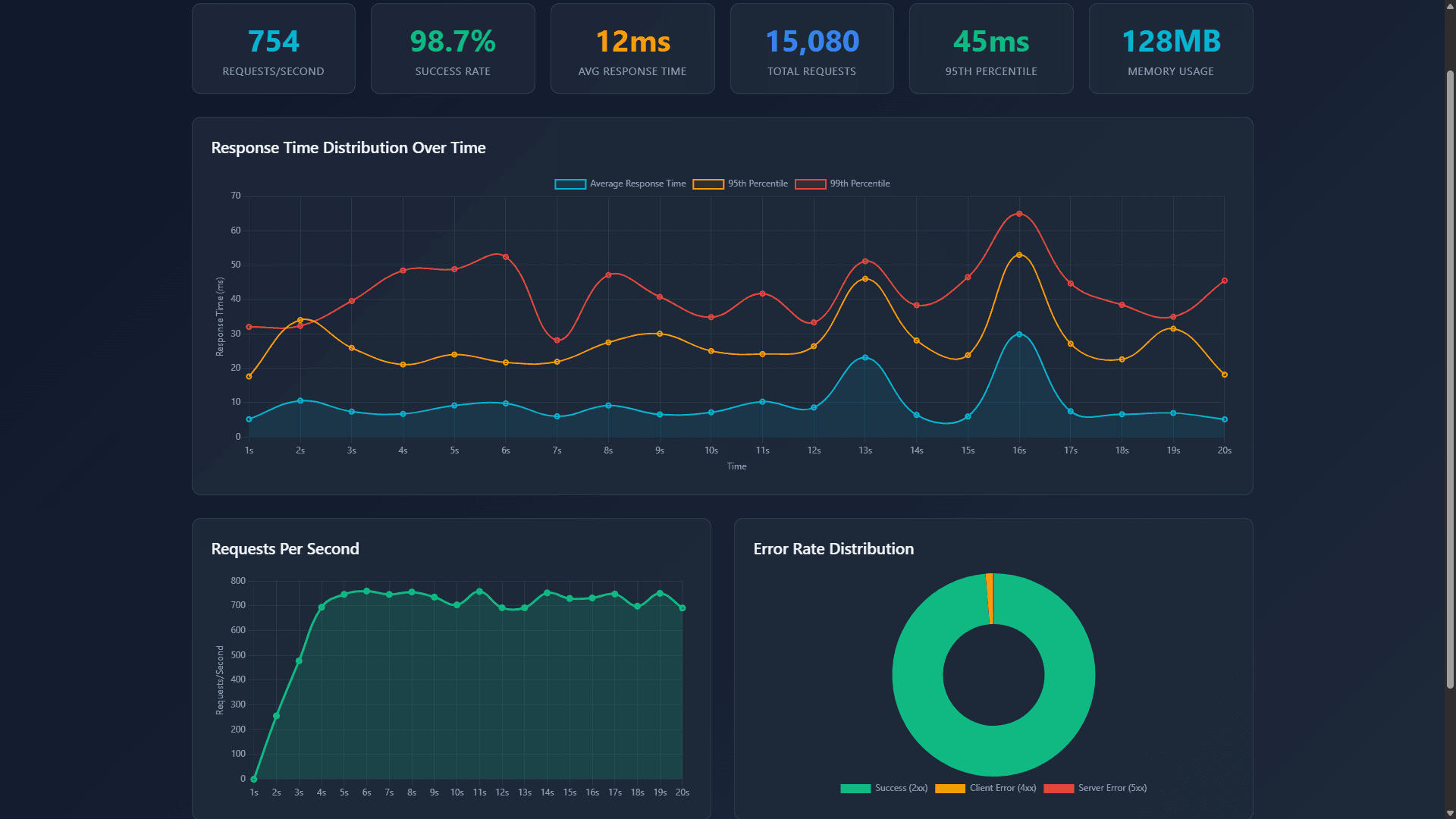
Task: Click the 754 Requests/Second stat card
Action: (273, 48)
